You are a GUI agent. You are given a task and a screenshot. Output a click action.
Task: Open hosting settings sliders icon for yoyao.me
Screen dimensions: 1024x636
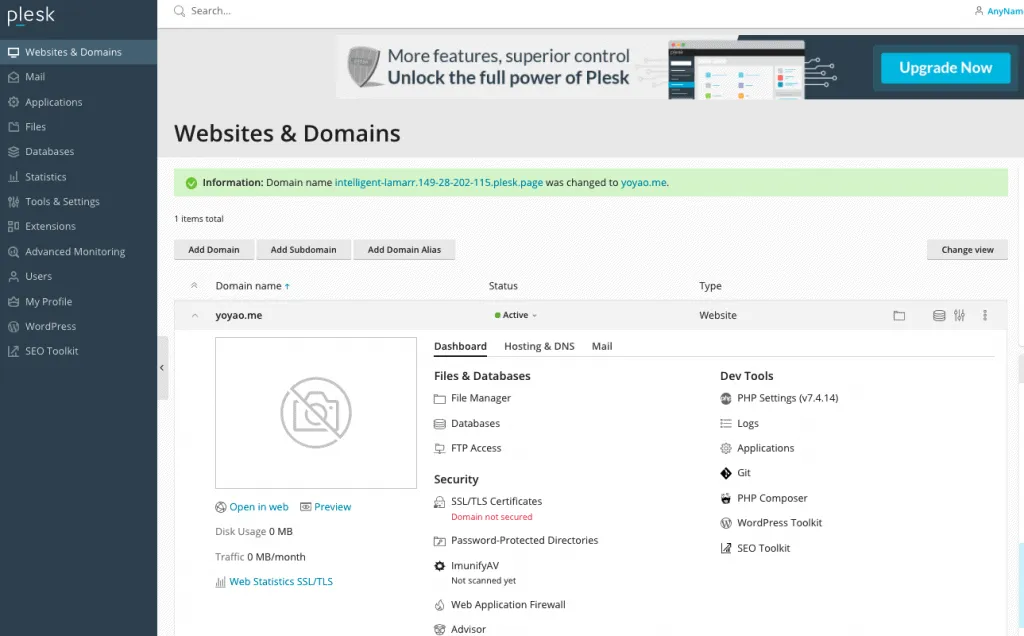tap(959, 315)
